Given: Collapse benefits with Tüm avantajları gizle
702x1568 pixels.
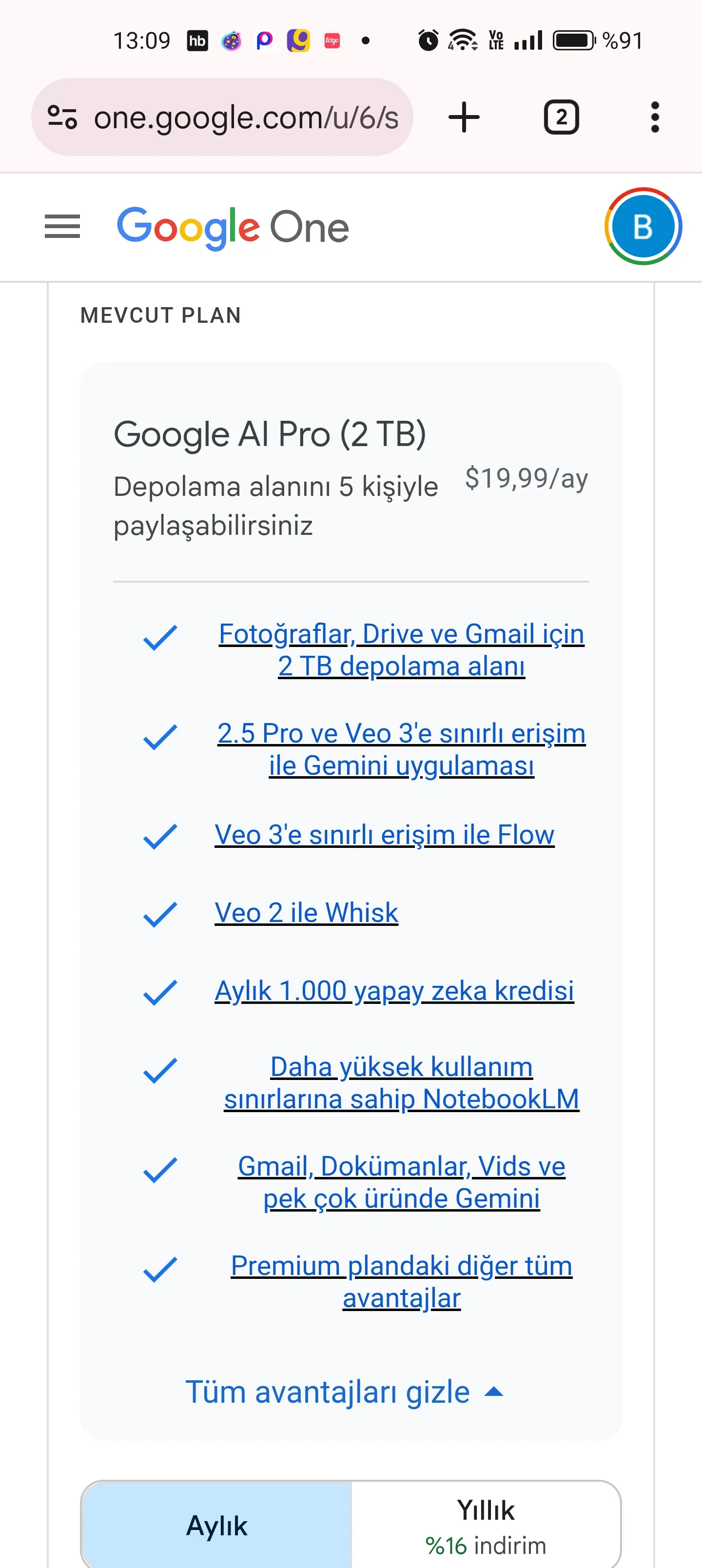Looking at the screenshot, I should 328,1392.
